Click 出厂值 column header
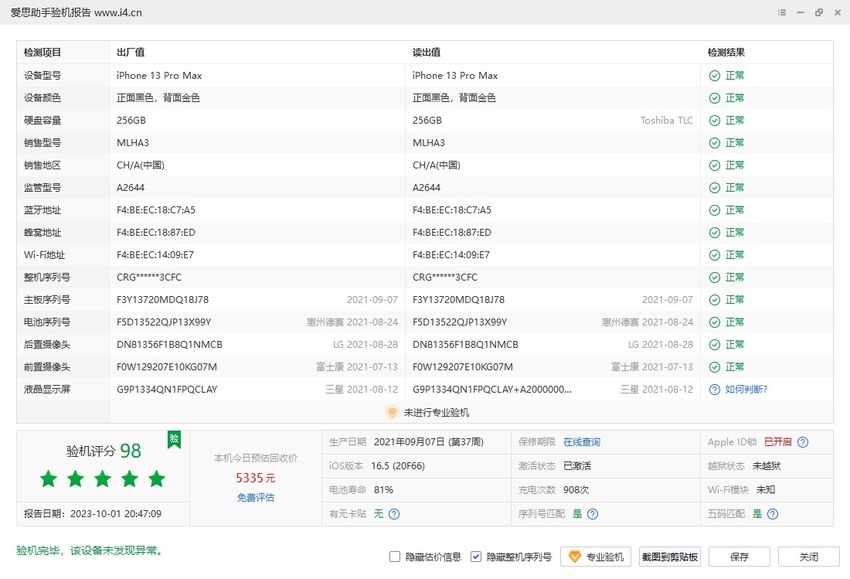This screenshot has width=850, height=579. pos(131,53)
